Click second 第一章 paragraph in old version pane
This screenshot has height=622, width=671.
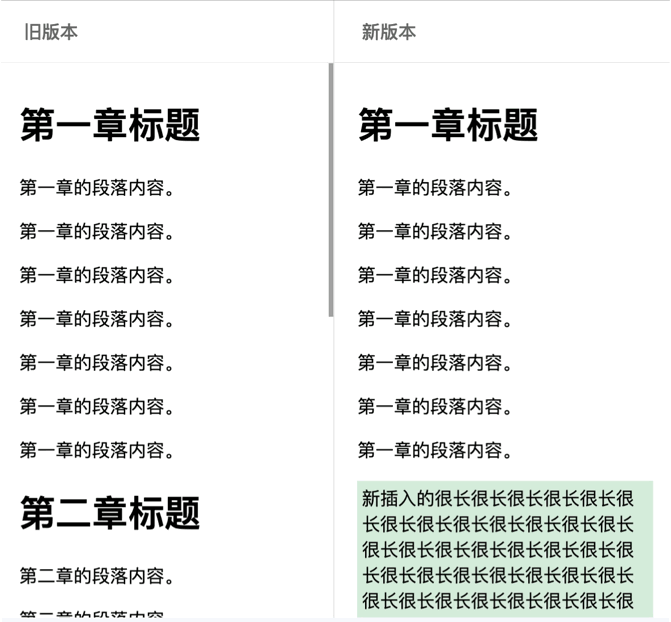tap(97, 232)
